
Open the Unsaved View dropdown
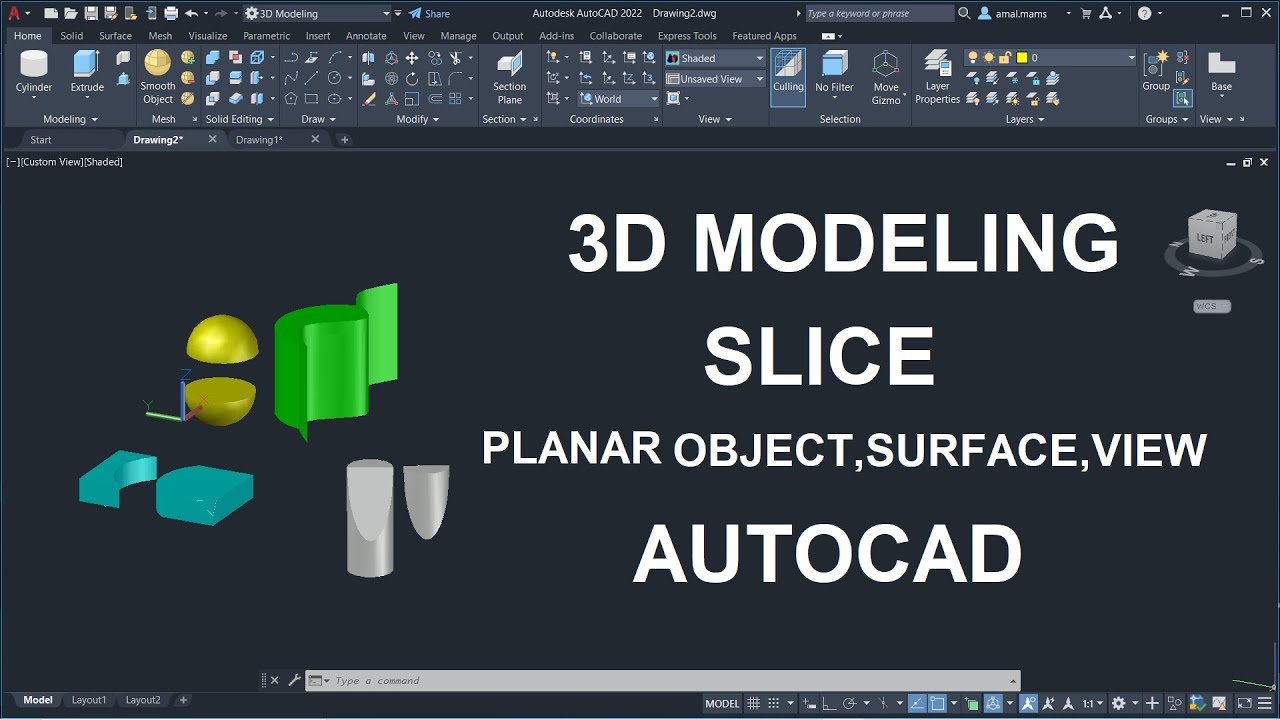(715, 79)
